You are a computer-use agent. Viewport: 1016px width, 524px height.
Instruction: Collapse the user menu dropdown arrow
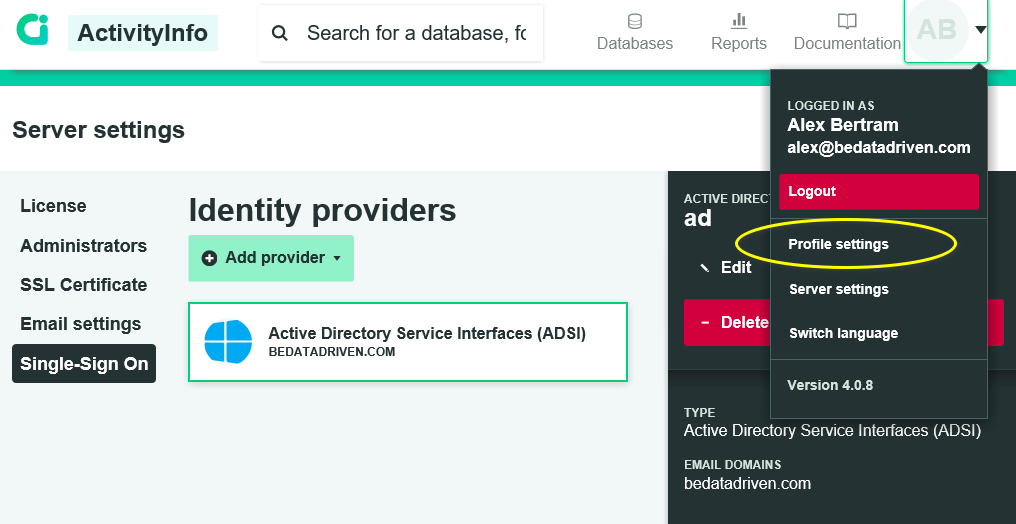click(980, 30)
